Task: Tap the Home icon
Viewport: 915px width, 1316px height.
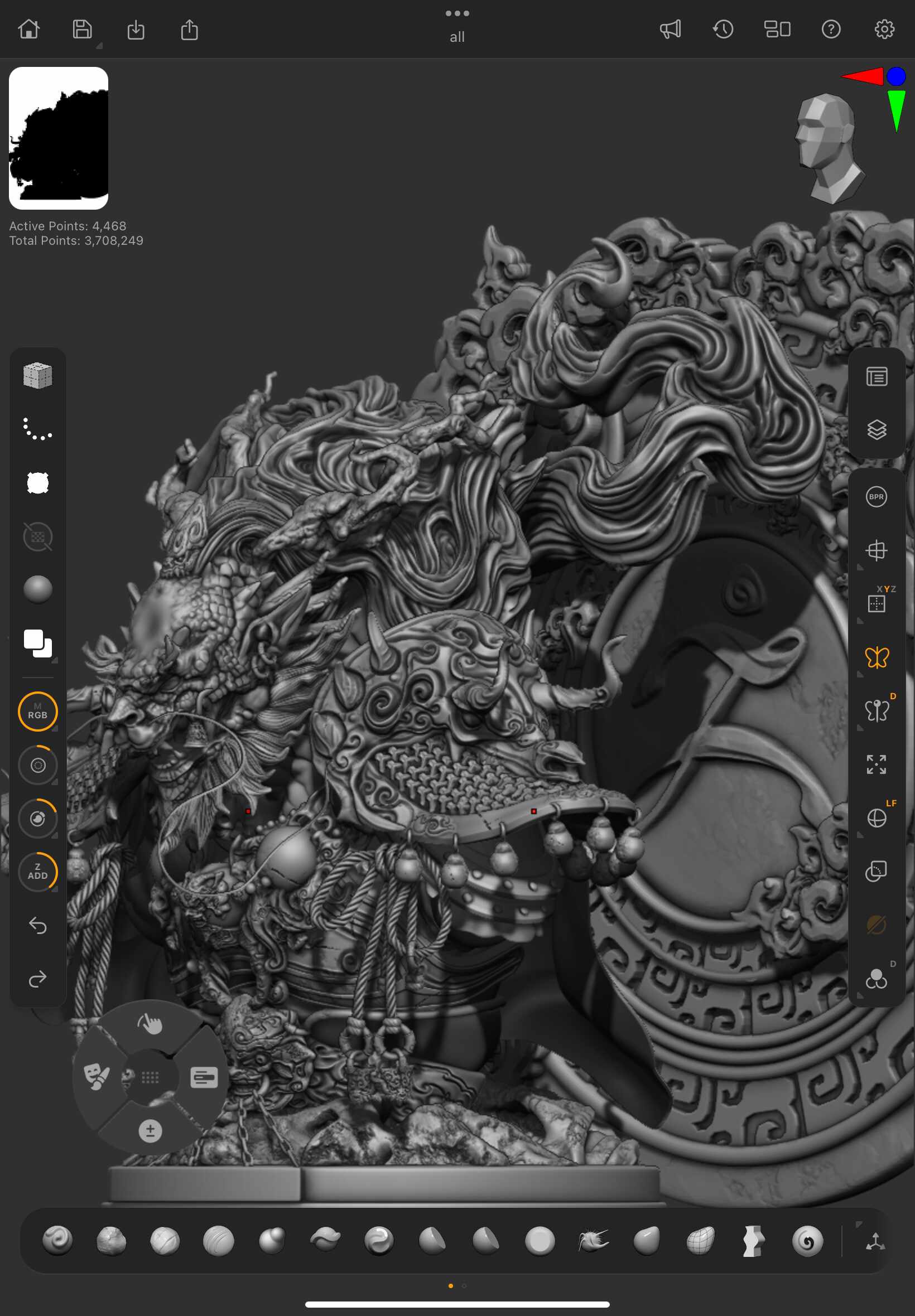Action: (28, 29)
